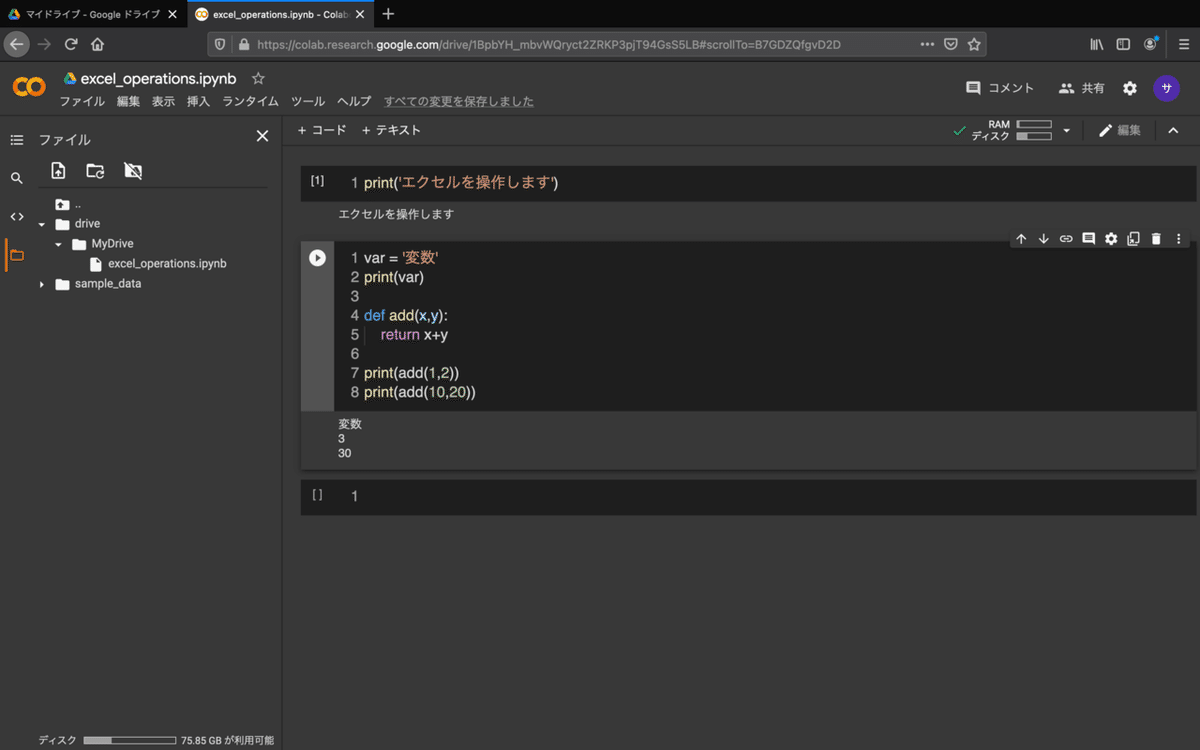Delete the current cell with the trash icon

click(1156, 238)
